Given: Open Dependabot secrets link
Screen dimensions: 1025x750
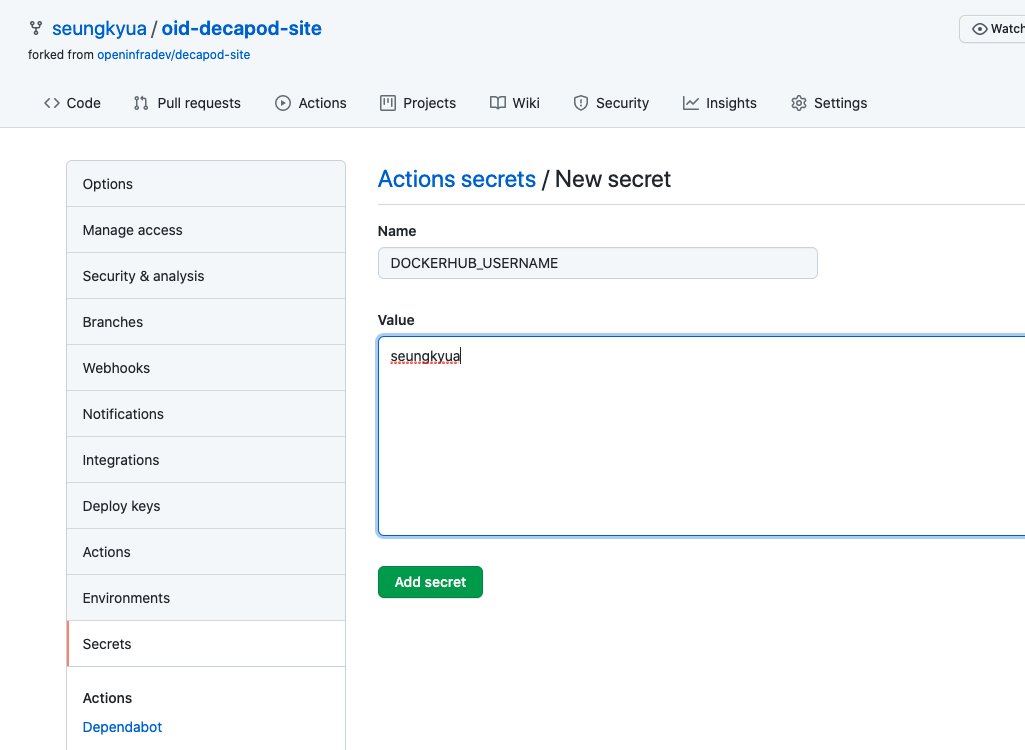Looking at the screenshot, I should tap(122, 727).
